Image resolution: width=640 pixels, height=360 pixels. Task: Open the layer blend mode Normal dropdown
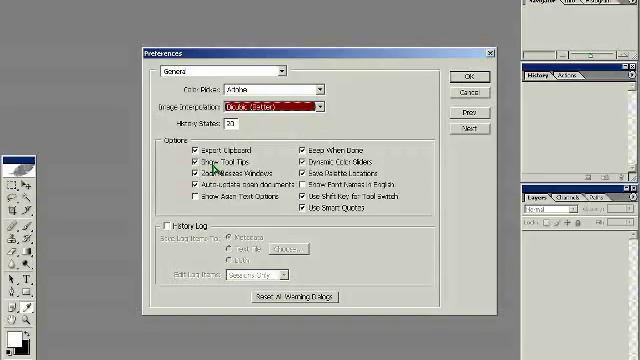(x=551, y=209)
